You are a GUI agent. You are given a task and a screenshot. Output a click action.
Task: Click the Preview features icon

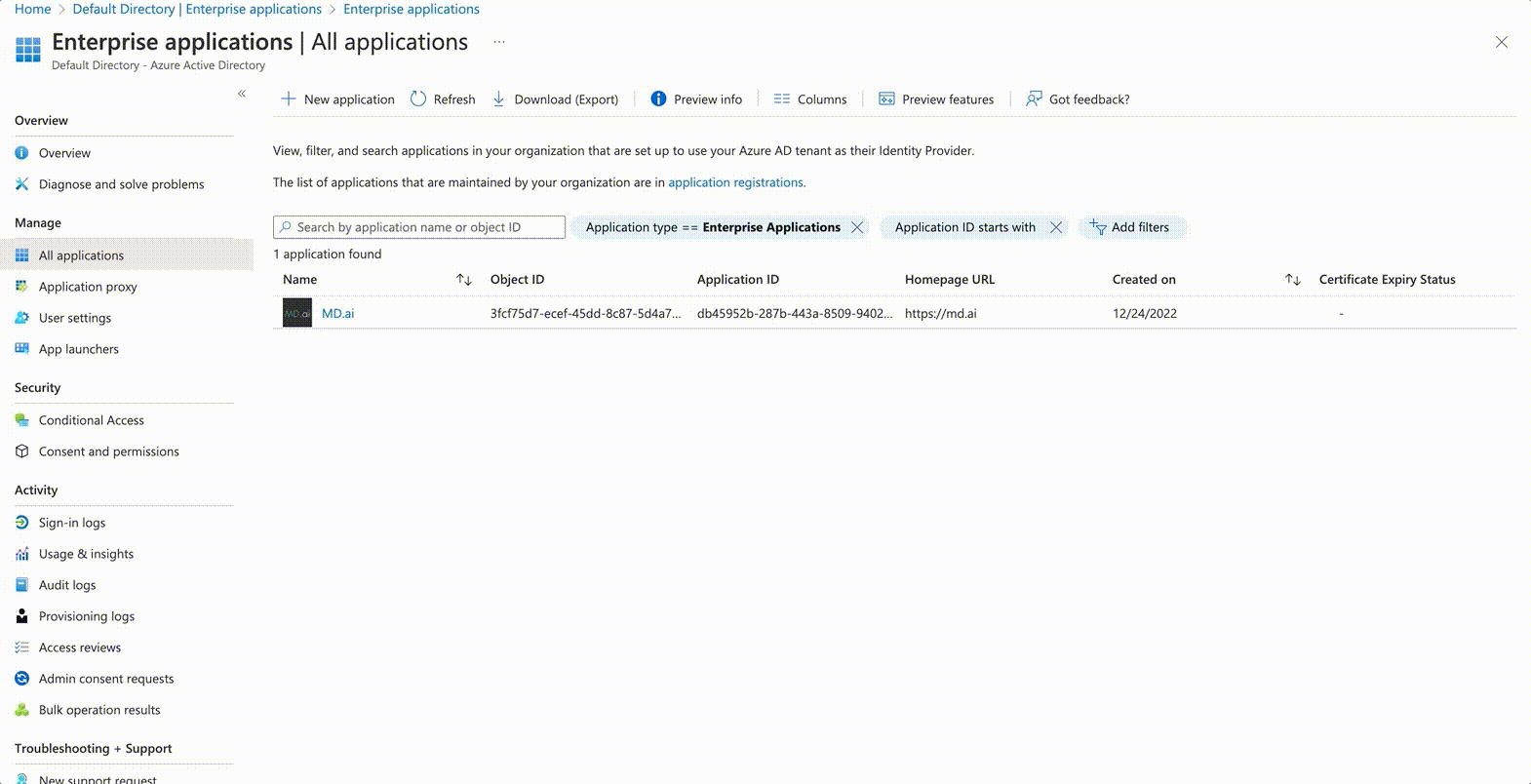tap(886, 98)
